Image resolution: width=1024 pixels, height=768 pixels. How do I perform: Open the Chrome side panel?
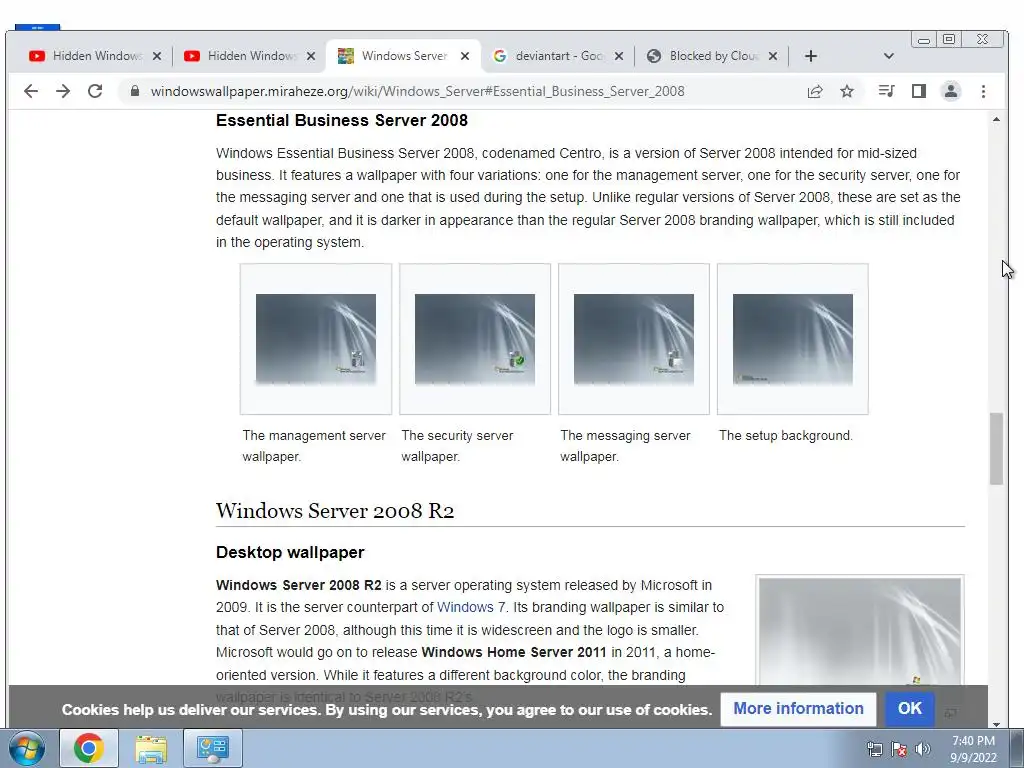(x=919, y=91)
